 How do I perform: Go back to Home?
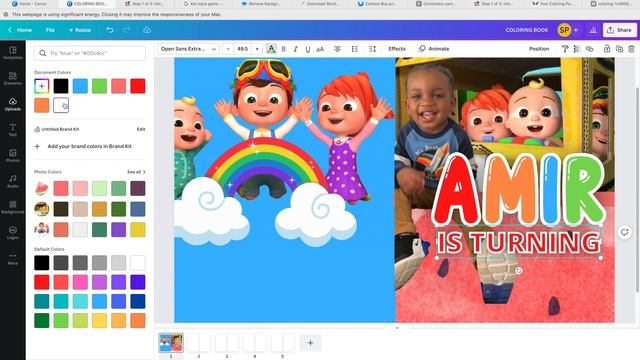tap(20, 30)
